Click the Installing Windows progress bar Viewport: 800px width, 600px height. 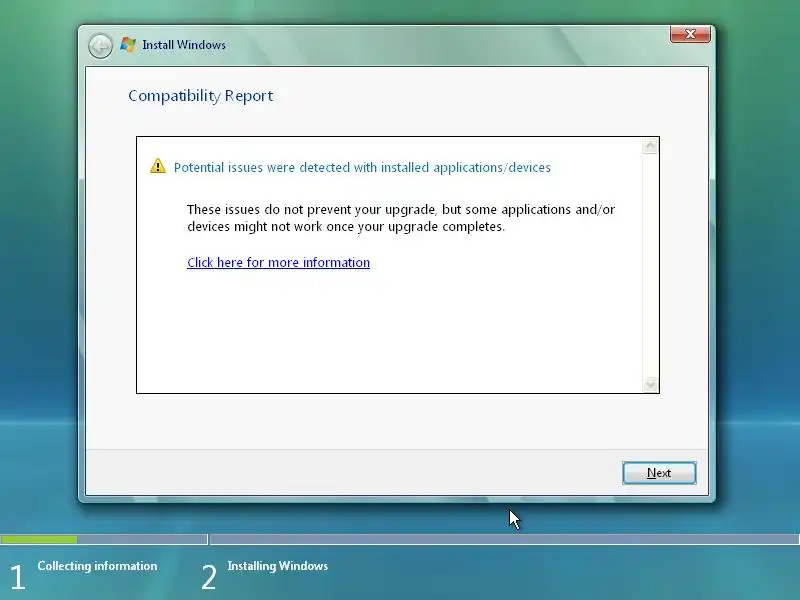click(x=505, y=539)
